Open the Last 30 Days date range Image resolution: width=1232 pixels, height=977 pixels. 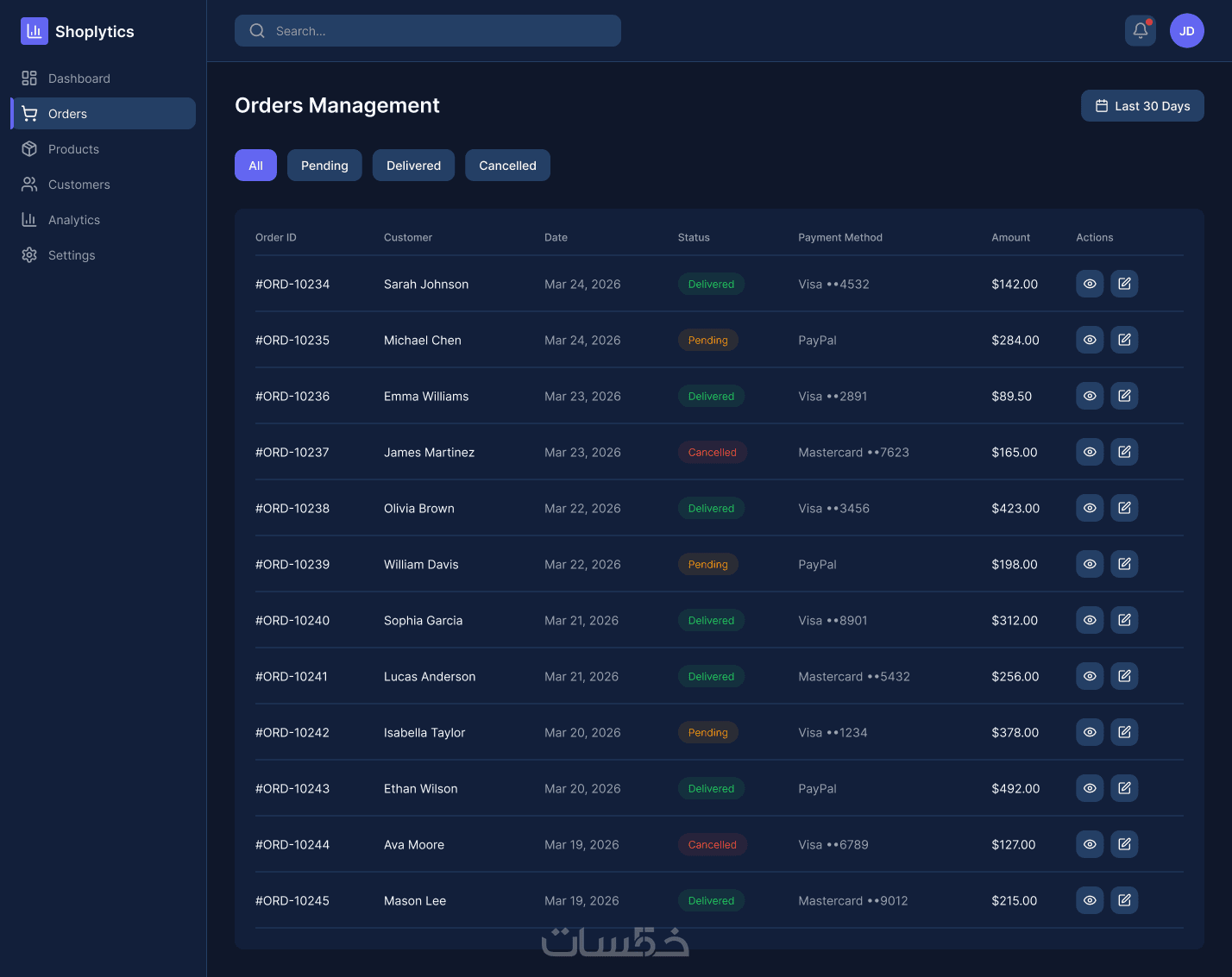tap(1142, 106)
